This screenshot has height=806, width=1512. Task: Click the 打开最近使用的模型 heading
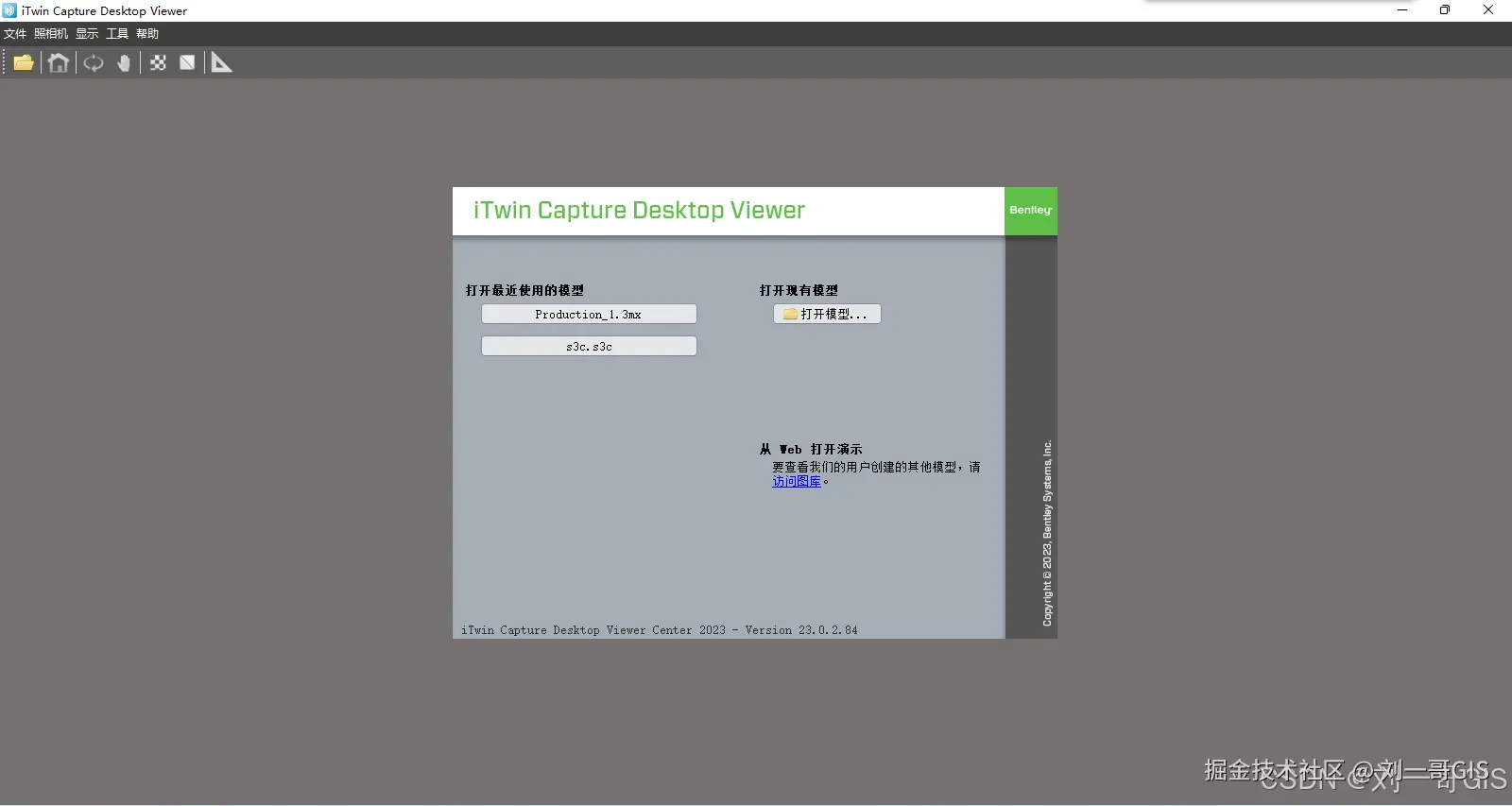pyautogui.click(x=525, y=291)
